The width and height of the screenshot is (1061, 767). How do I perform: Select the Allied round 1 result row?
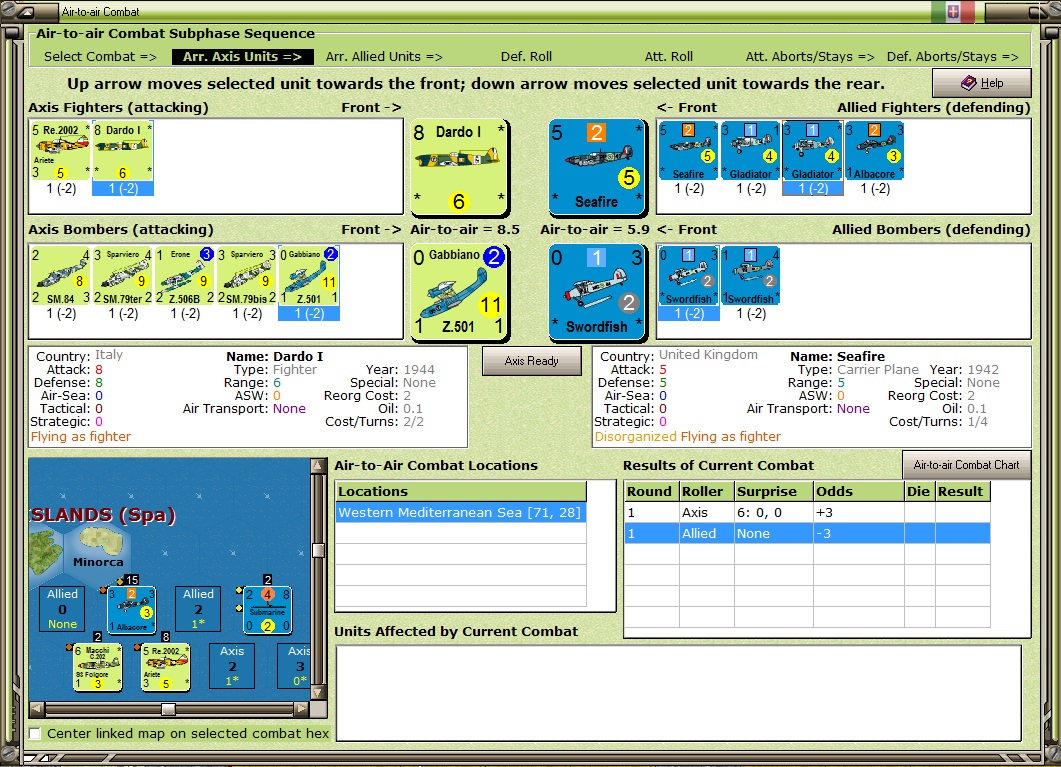coord(807,534)
